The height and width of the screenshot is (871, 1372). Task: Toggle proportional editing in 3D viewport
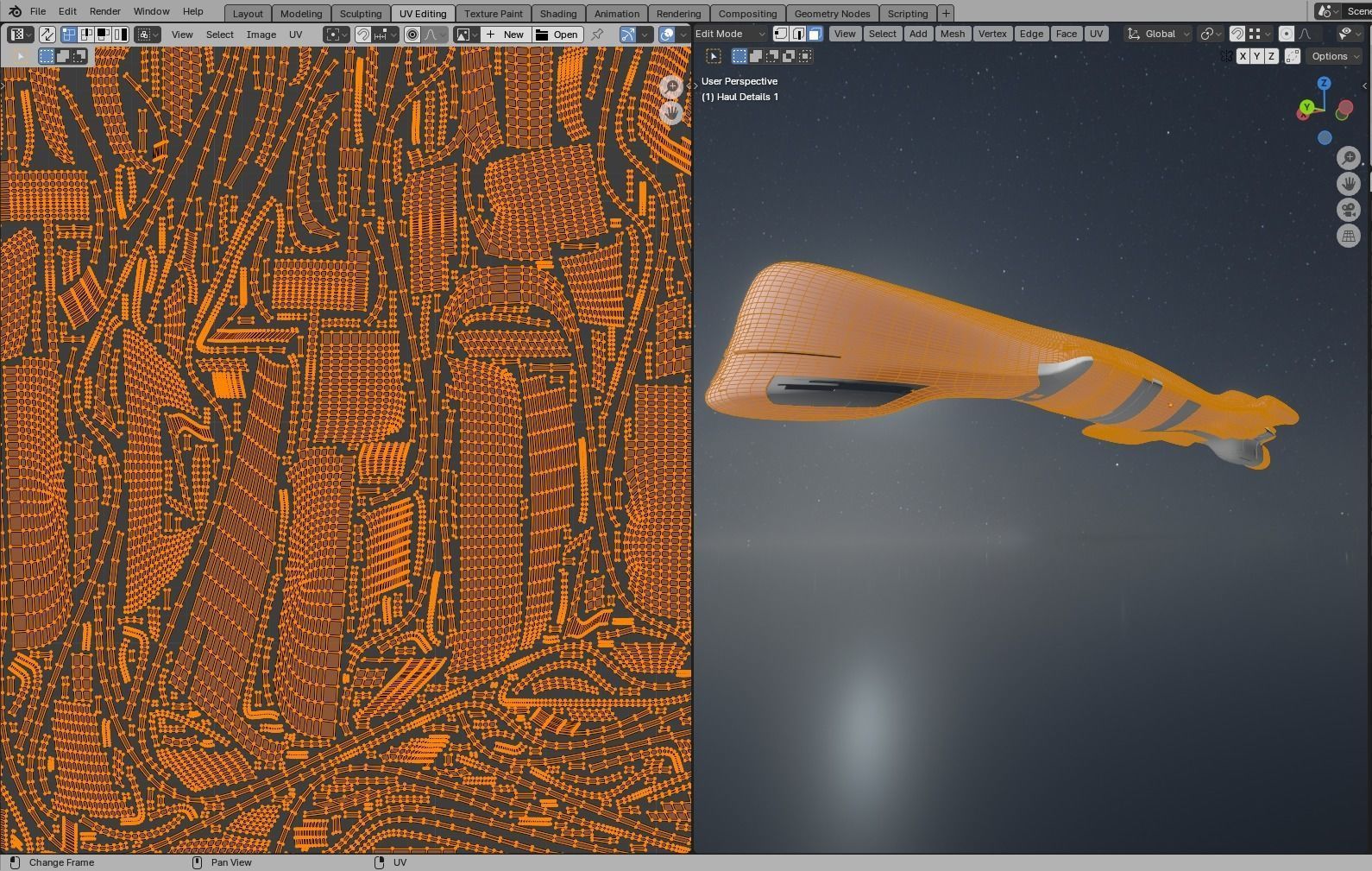1286,34
